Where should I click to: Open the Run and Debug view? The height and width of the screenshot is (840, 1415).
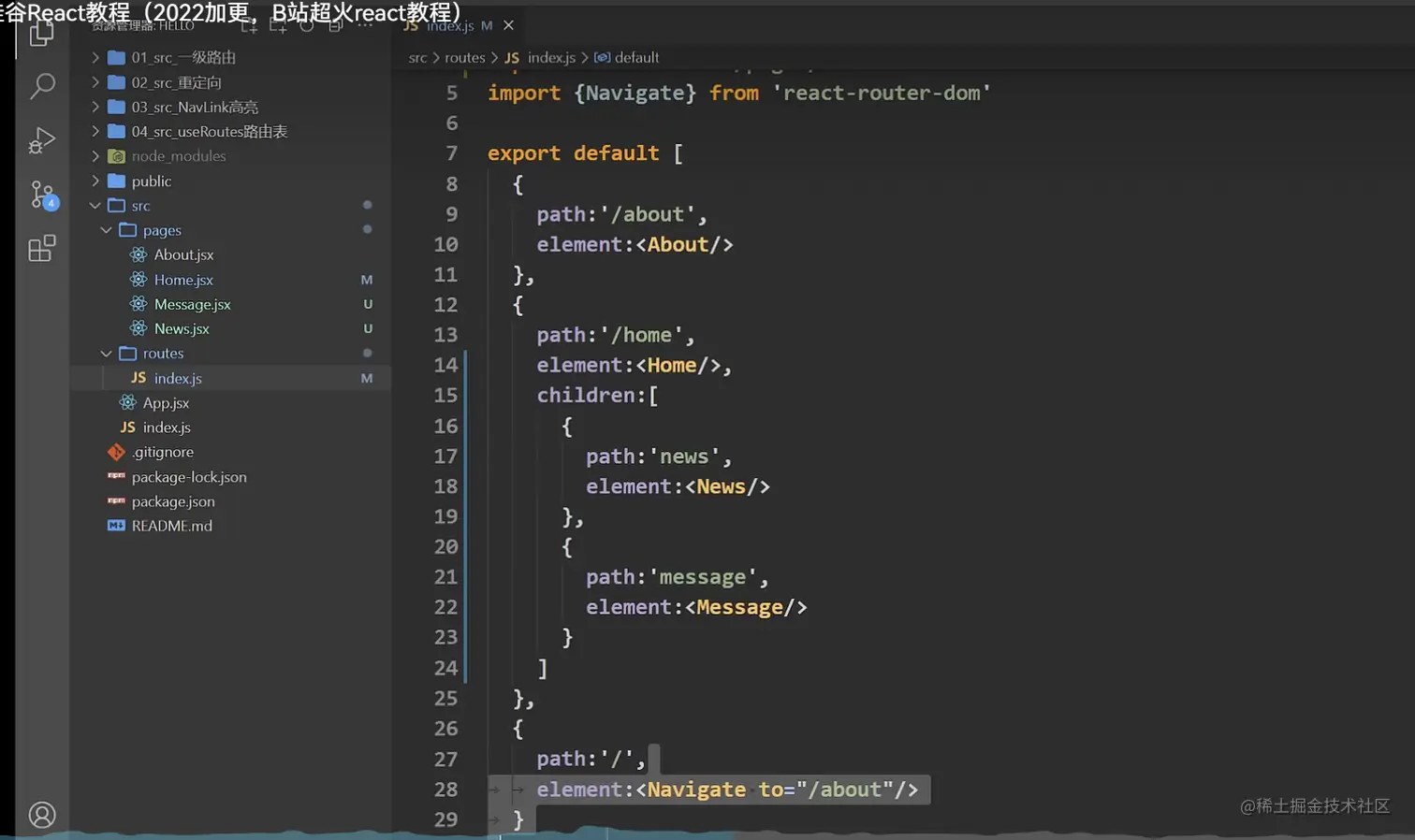tap(42, 140)
